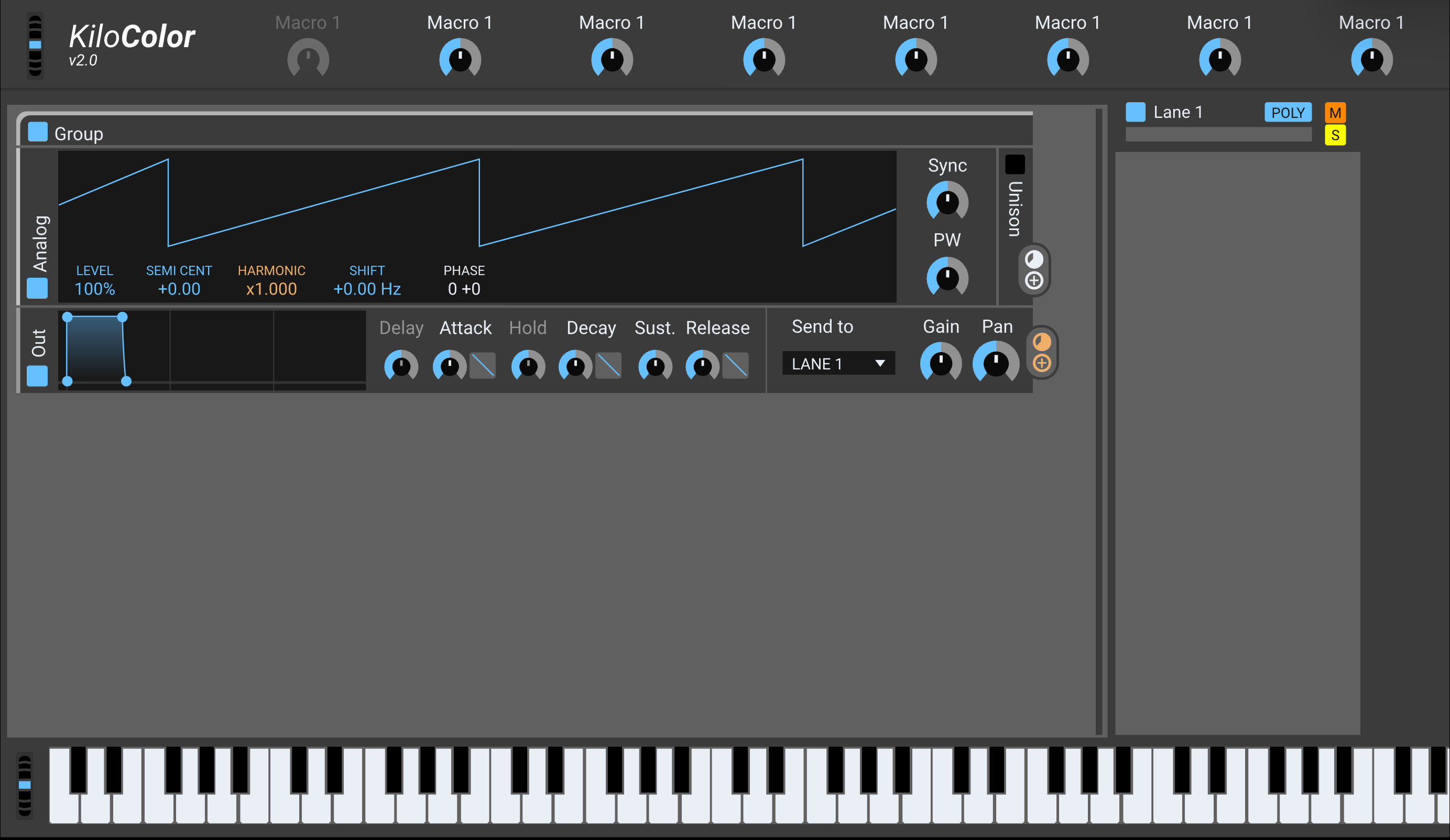Viewport: 1450px width, 840px height.
Task: Enable the black Unison toggle box
Action: click(1015, 165)
